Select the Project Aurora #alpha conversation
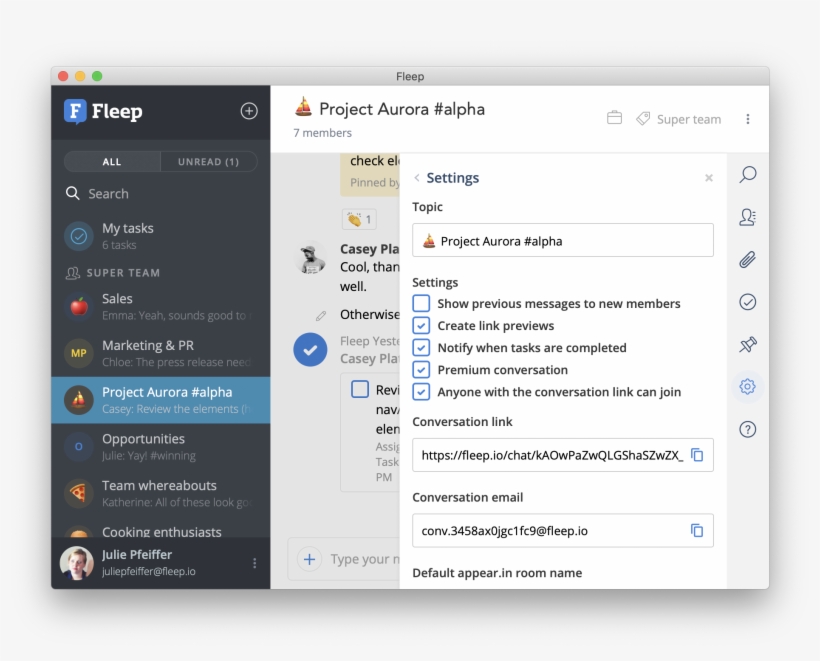Screen dimensions: 820x661 tap(161, 400)
